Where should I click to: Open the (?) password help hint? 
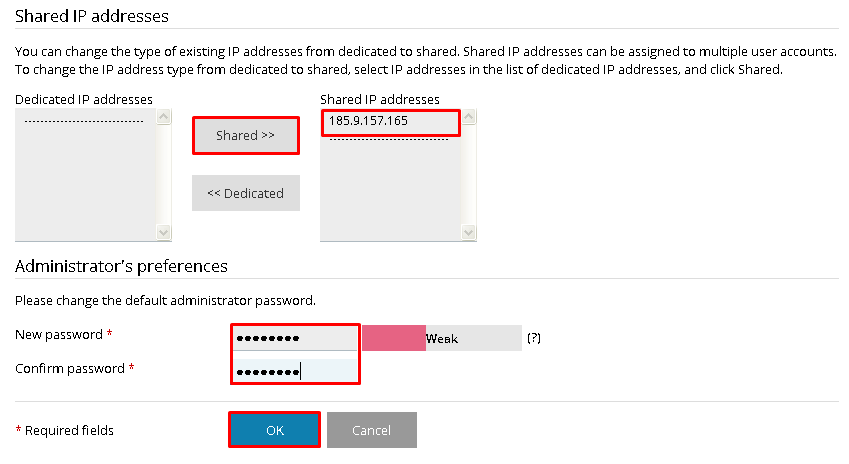point(534,339)
